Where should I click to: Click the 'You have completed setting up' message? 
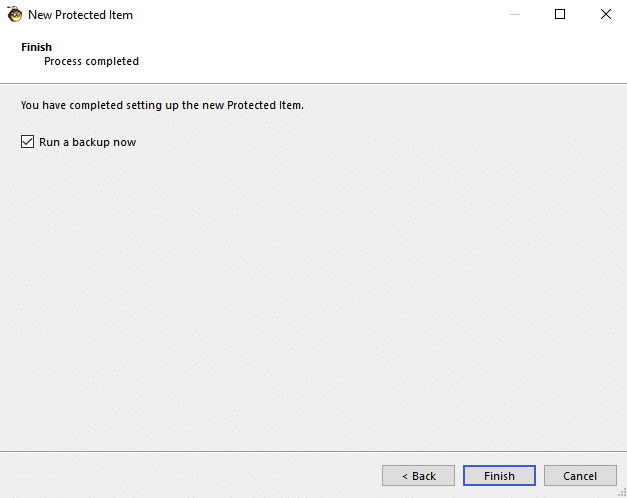pyautogui.click(x=162, y=105)
